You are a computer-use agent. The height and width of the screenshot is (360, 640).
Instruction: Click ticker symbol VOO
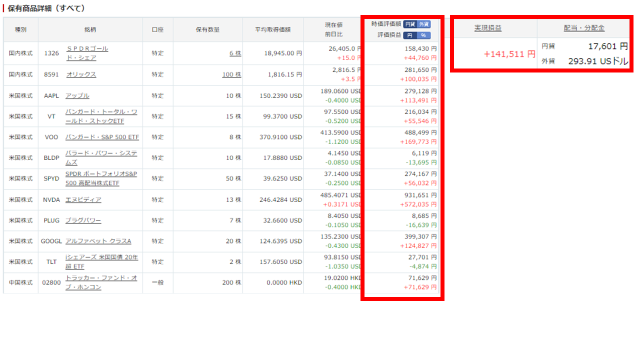(51, 137)
